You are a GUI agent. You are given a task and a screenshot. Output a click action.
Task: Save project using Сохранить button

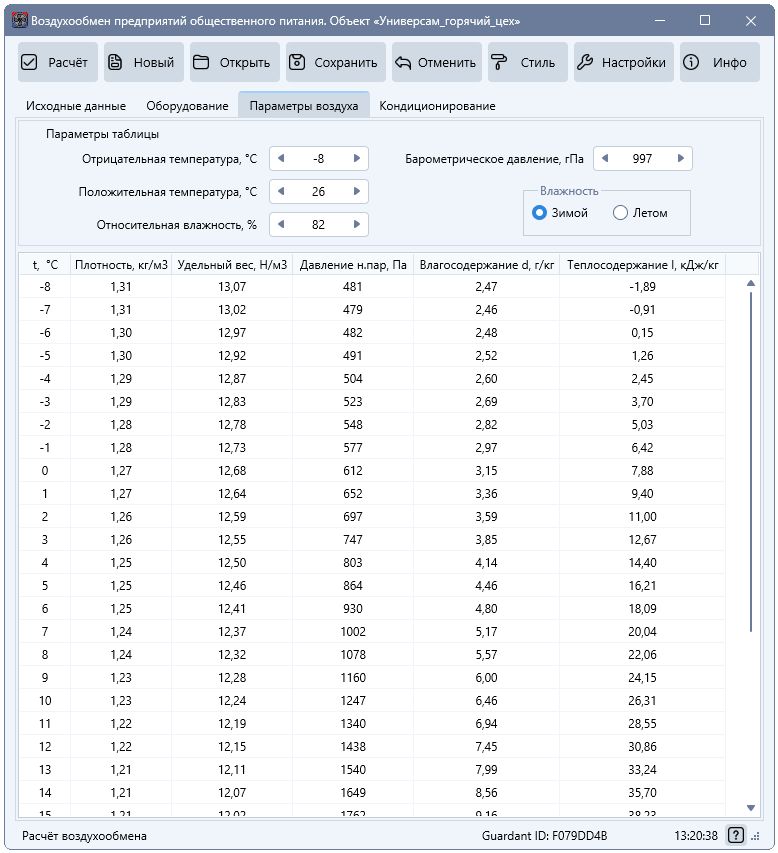pos(334,62)
